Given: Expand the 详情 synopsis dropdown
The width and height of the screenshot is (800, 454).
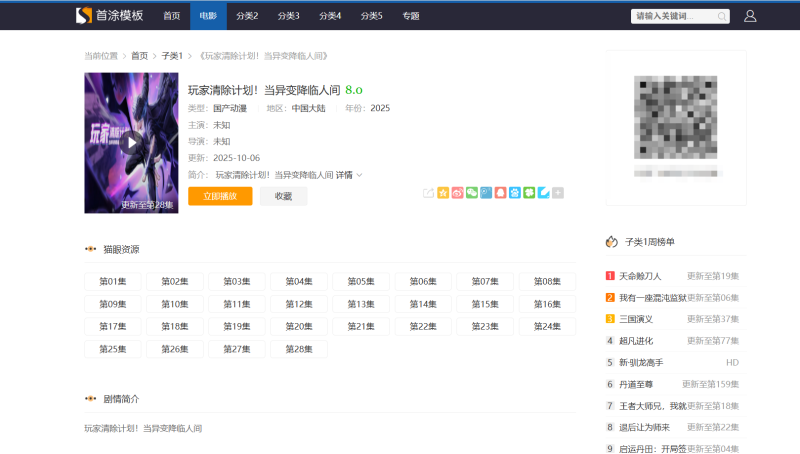Looking at the screenshot, I should pos(349,175).
